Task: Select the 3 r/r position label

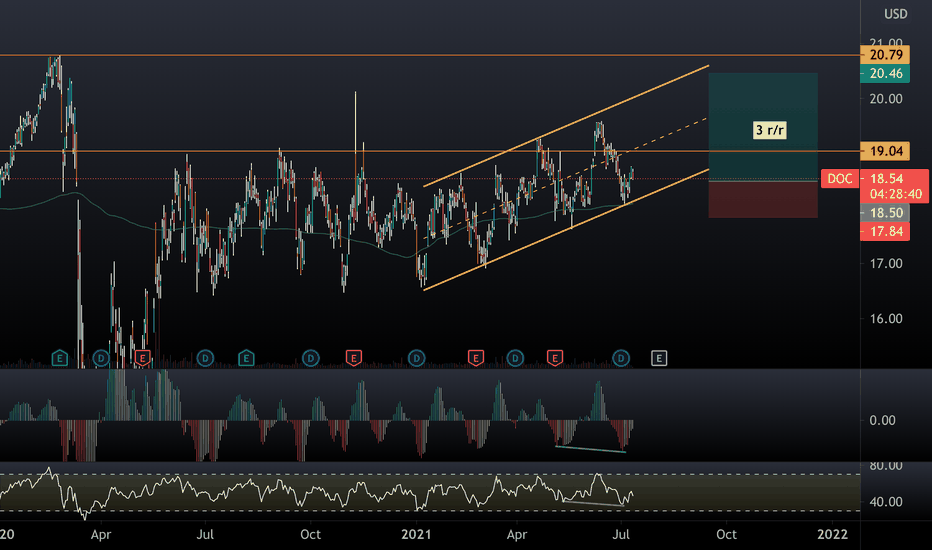Action: 770,130
